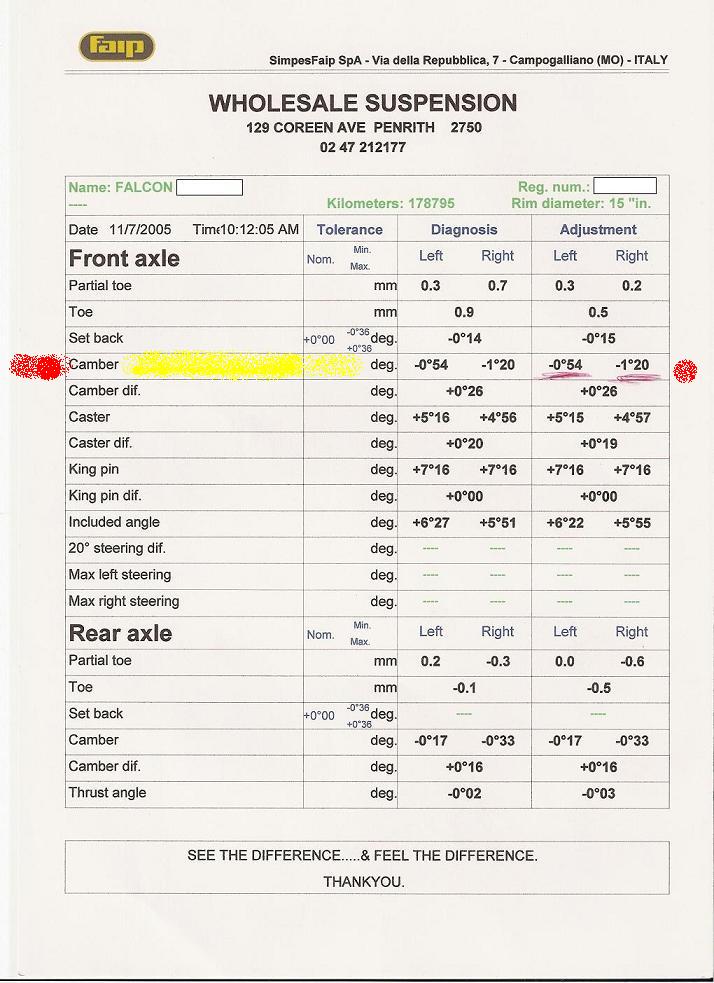The width and height of the screenshot is (714, 983).
Task: Click the Kilometers: 178795 reading
Action: 391,203
